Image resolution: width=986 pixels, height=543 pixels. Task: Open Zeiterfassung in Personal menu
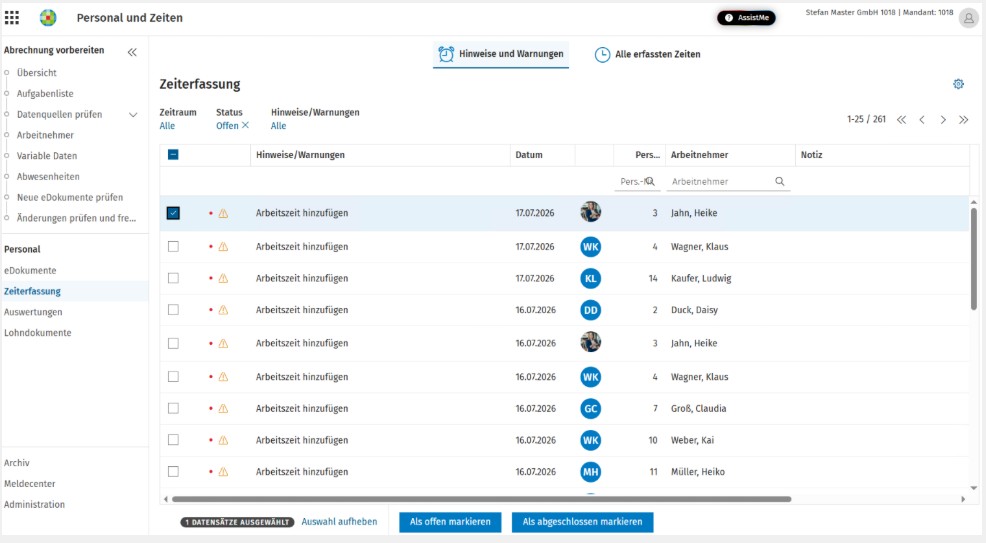click(x=33, y=291)
